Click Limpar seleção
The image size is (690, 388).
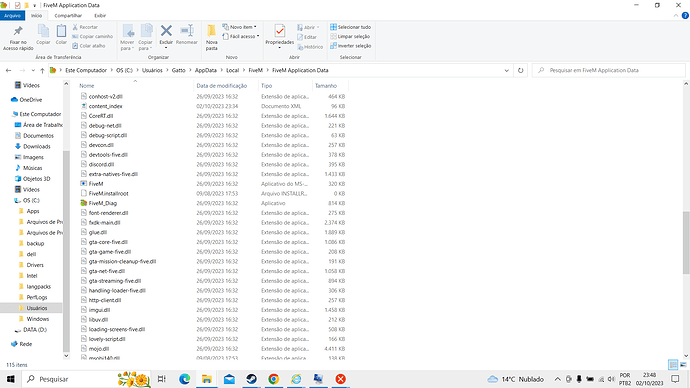tap(350, 37)
